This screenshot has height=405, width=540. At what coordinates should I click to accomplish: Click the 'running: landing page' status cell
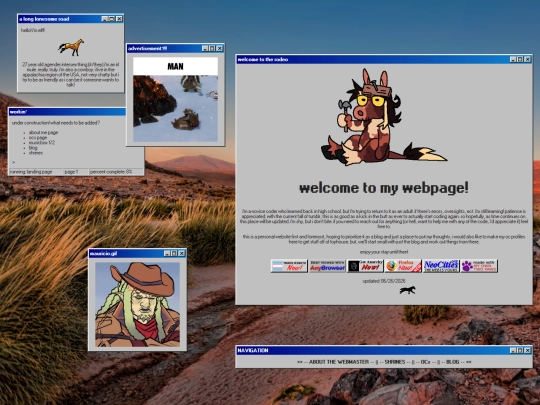click(36, 172)
